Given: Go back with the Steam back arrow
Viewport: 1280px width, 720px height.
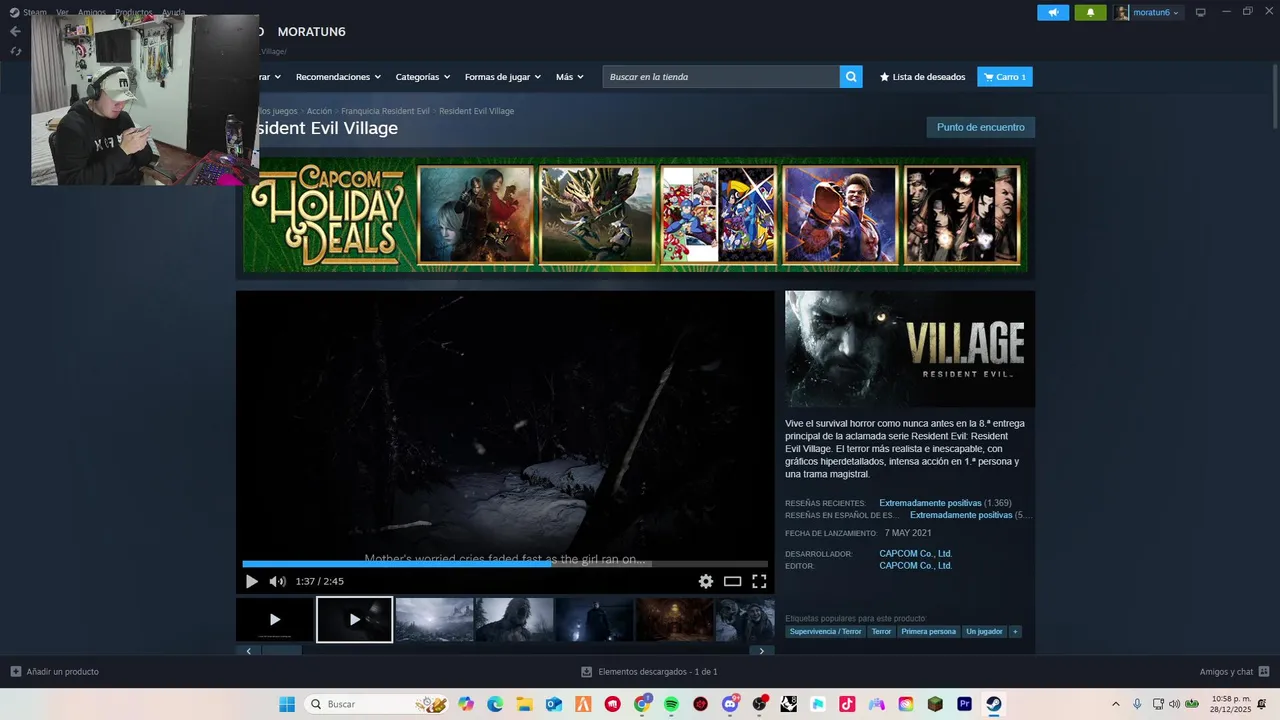Looking at the screenshot, I should (x=15, y=31).
